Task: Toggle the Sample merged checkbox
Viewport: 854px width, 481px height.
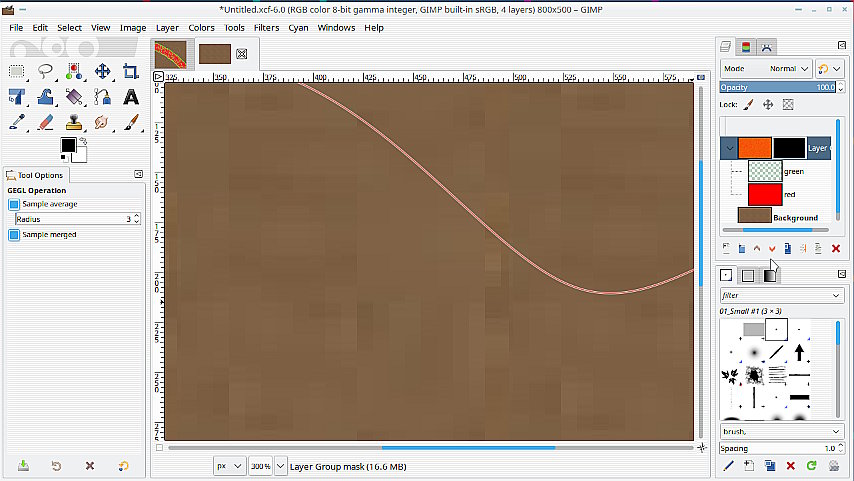Action: pos(14,235)
